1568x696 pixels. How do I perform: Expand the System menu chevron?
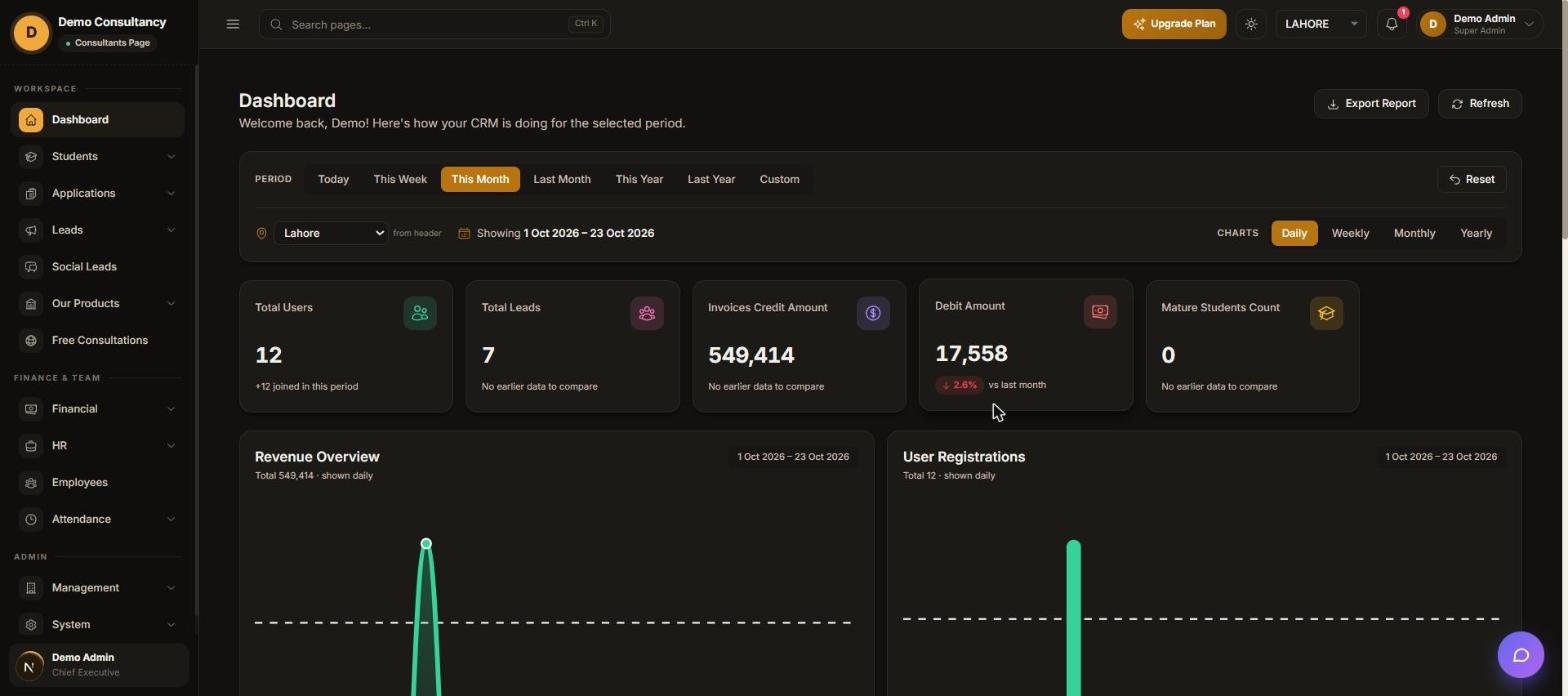pyautogui.click(x=171, y=624)
